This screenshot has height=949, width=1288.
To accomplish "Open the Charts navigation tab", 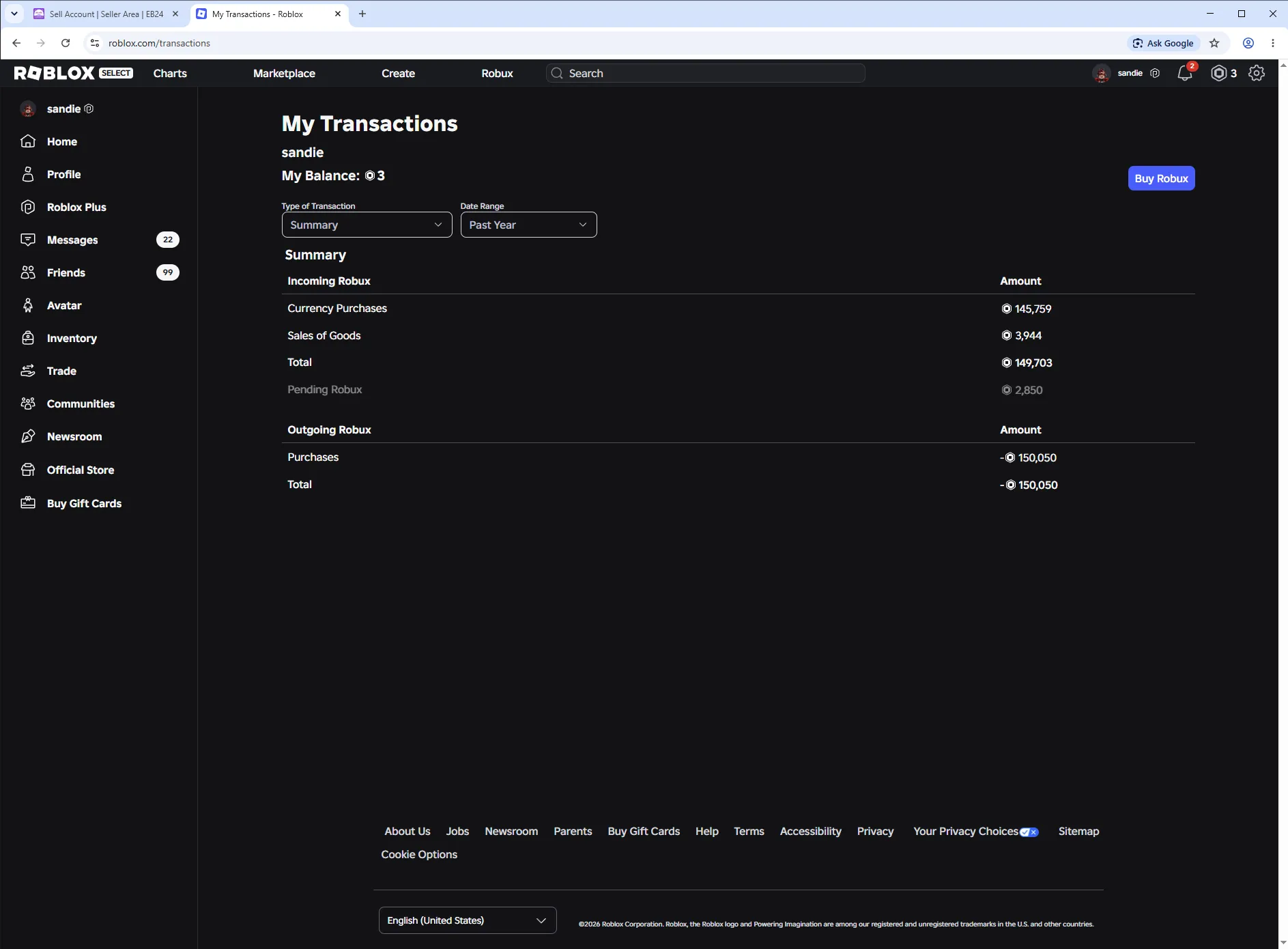I will click(x=170, y=73).
